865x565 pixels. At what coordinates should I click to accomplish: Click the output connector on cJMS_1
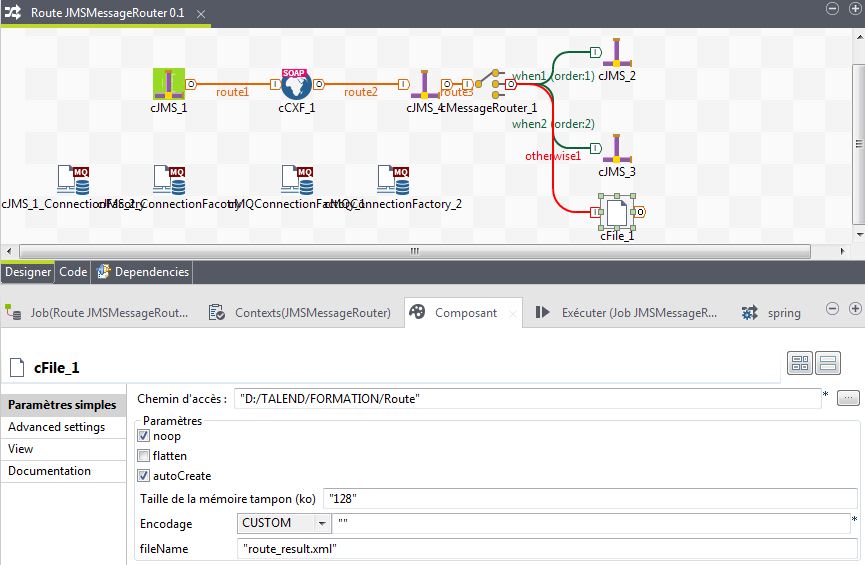(191, 84)
